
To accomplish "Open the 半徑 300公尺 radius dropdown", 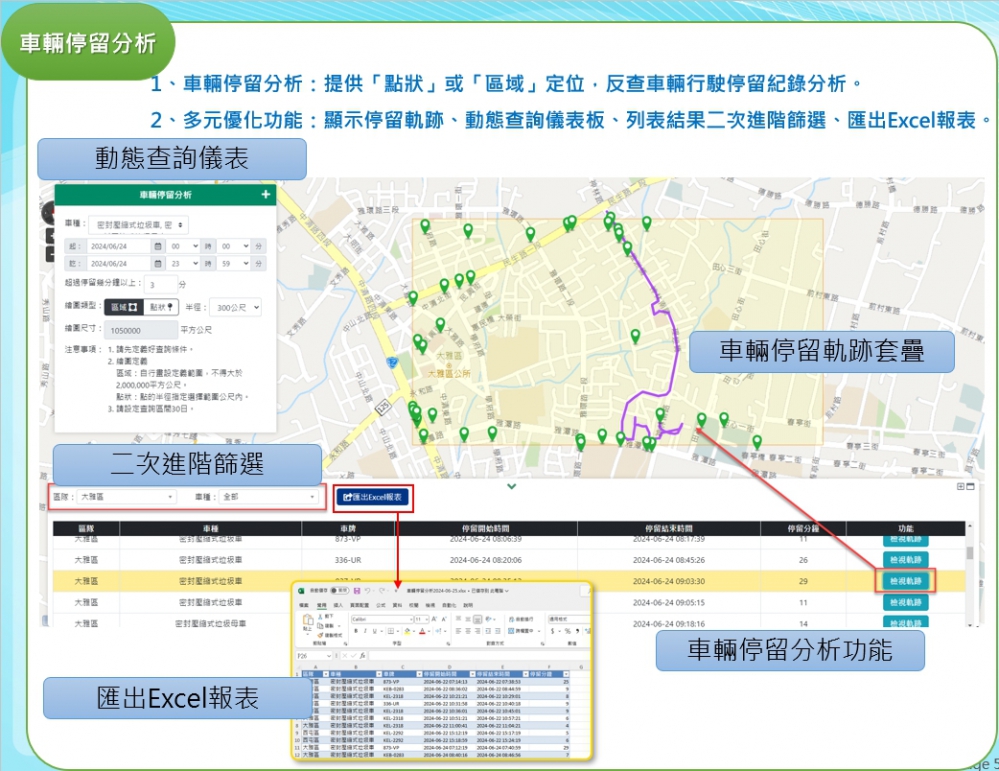I will click(x=236, y=307).
